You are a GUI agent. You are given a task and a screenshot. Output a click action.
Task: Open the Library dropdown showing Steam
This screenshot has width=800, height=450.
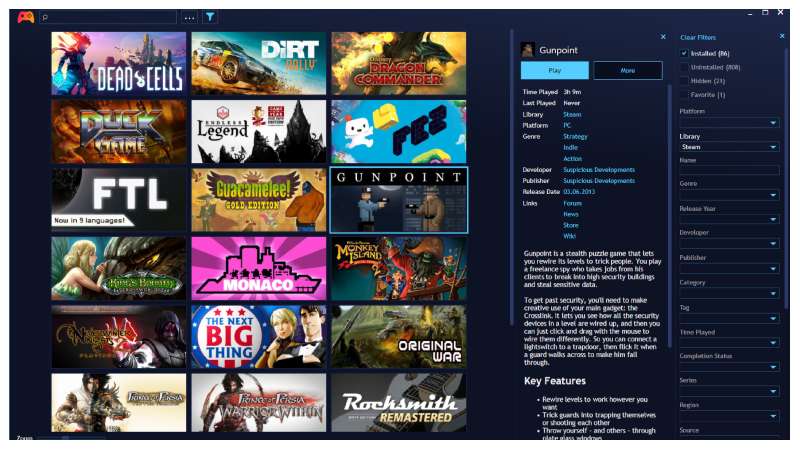(729, 147)
